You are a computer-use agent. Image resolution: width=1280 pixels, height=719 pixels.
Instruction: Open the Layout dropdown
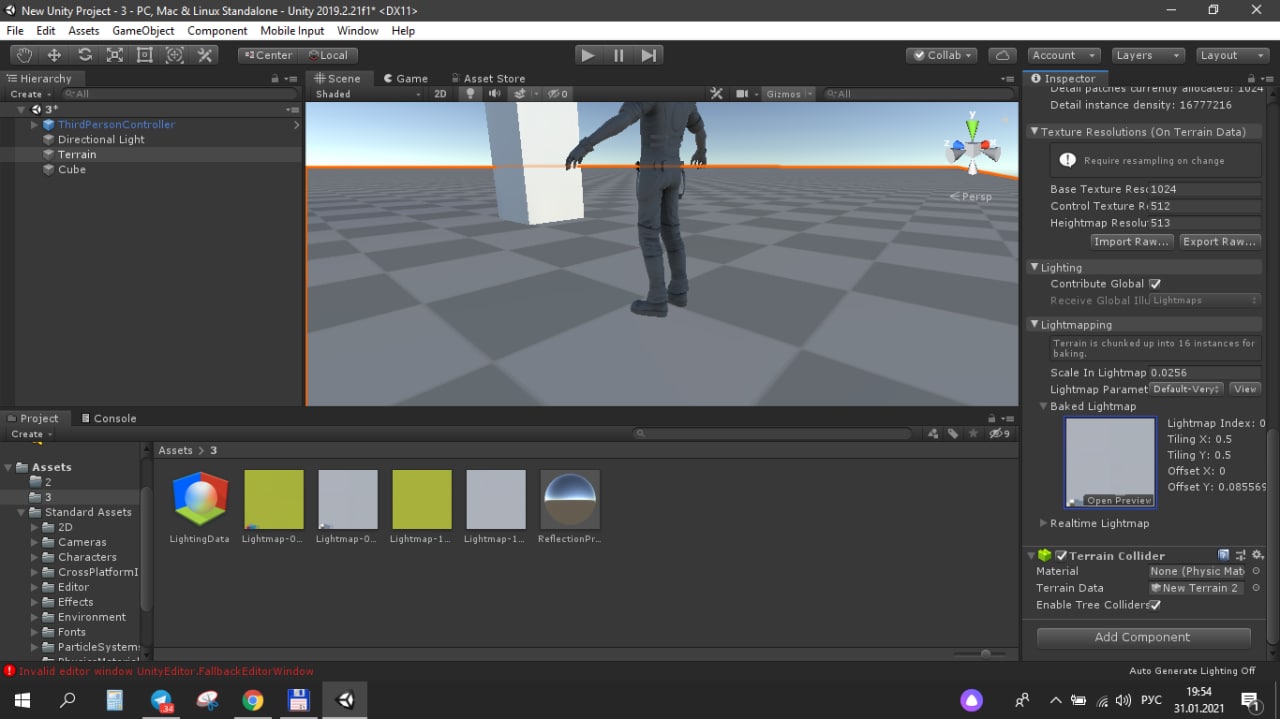click(x=1231, y=55)
